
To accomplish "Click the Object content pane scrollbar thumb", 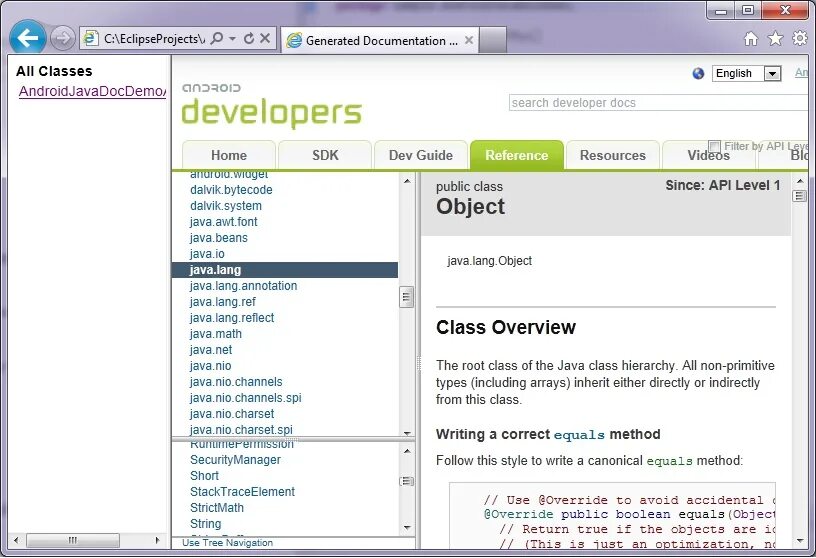I will coord(800,196).
